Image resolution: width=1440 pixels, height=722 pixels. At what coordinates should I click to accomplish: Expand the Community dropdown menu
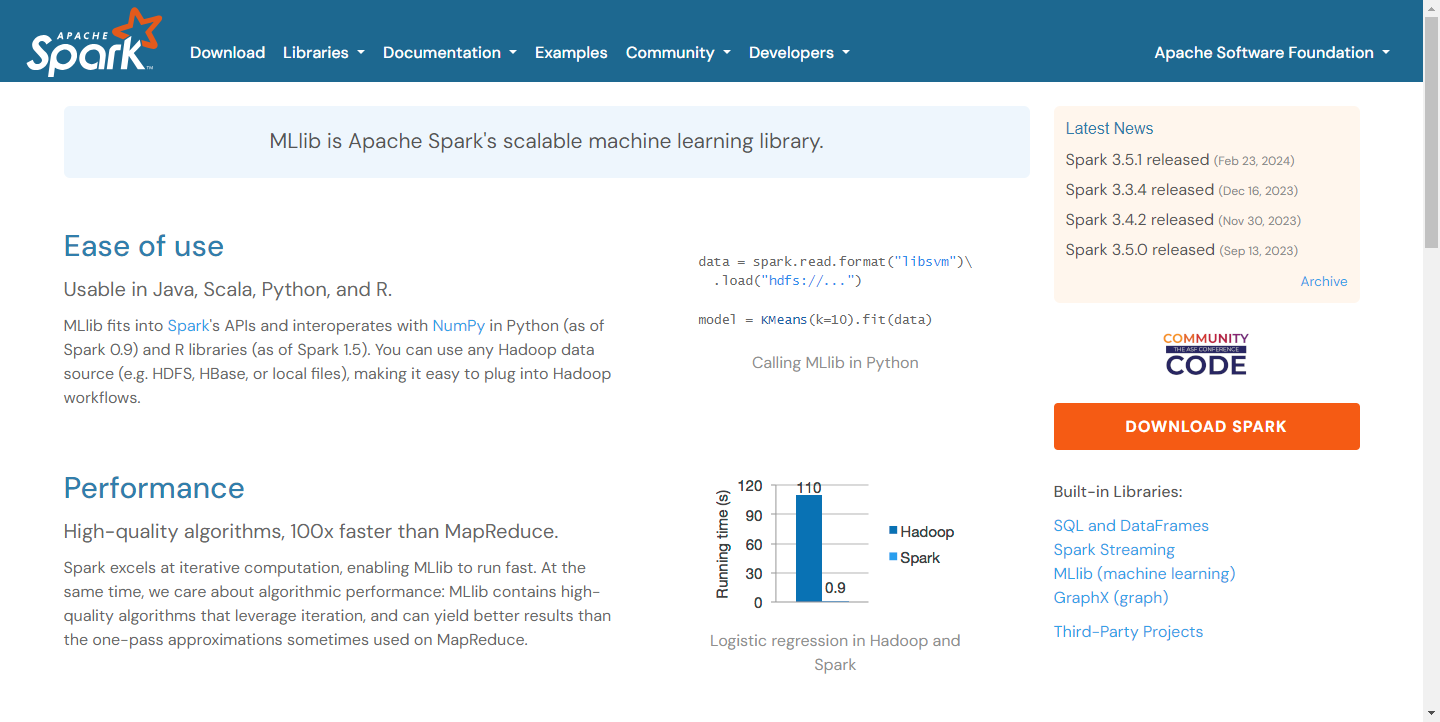pyautogui.click(x=678, y=53)
